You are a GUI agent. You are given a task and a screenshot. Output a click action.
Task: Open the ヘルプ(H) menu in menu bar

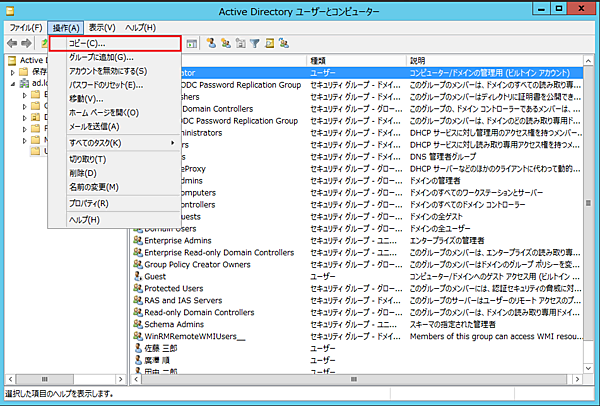pyautogui.click(x=140, y=28)
